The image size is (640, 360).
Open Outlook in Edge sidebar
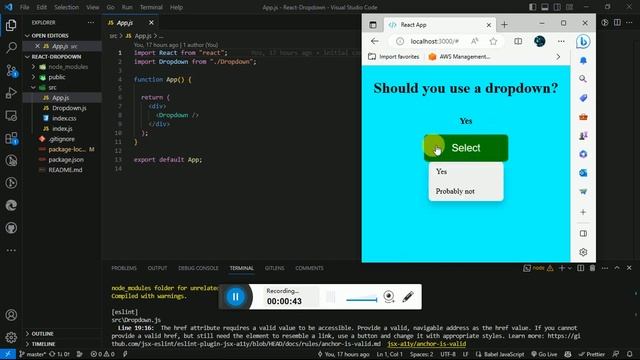pos(583,173)
